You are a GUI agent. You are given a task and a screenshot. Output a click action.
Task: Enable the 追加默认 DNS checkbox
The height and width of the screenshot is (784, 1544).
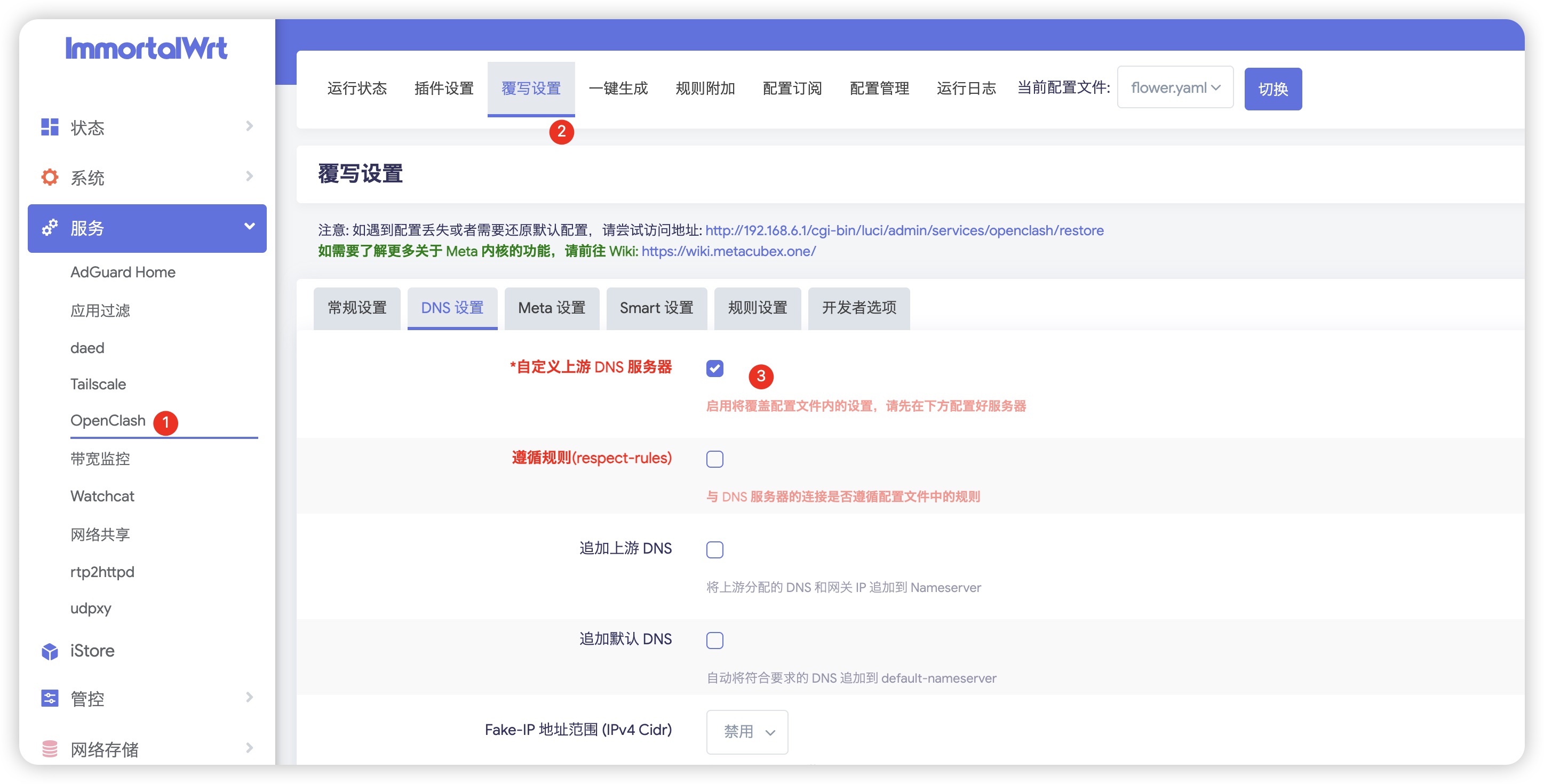(x=714, y=640)
